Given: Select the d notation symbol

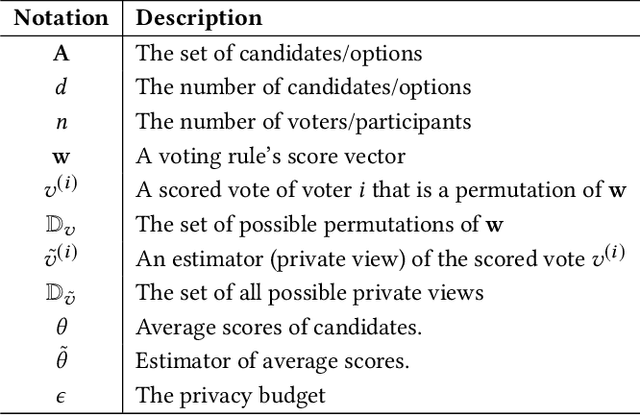Looking at the screenshot, I should [60, 87].
